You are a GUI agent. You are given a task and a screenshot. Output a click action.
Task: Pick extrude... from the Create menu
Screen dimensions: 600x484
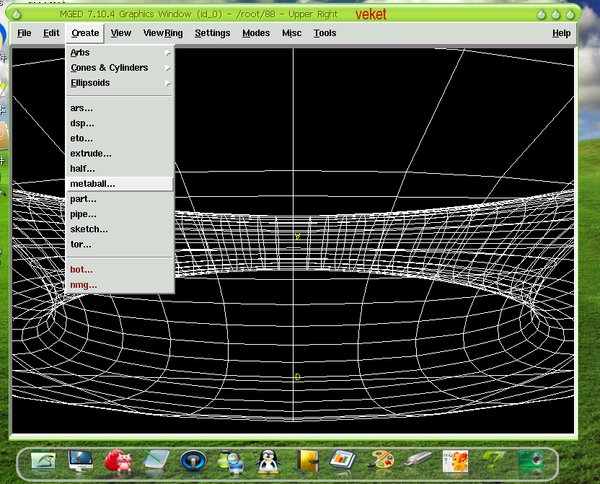(x=91, y=153)
